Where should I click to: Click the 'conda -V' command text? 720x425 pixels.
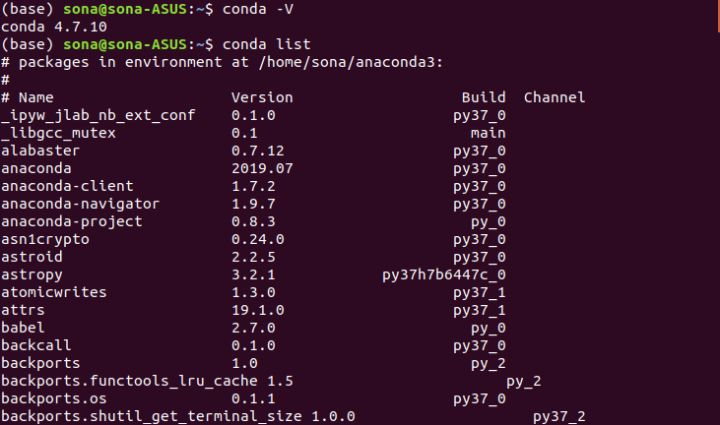pyautogui.click(x=258, y=9)
